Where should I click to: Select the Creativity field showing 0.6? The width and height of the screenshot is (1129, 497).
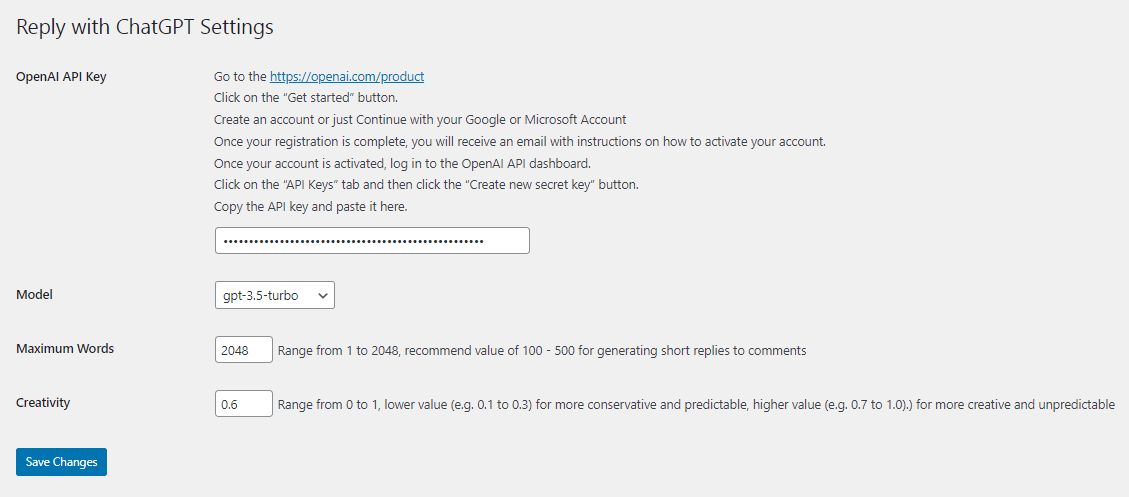click(x=244, y=403)
